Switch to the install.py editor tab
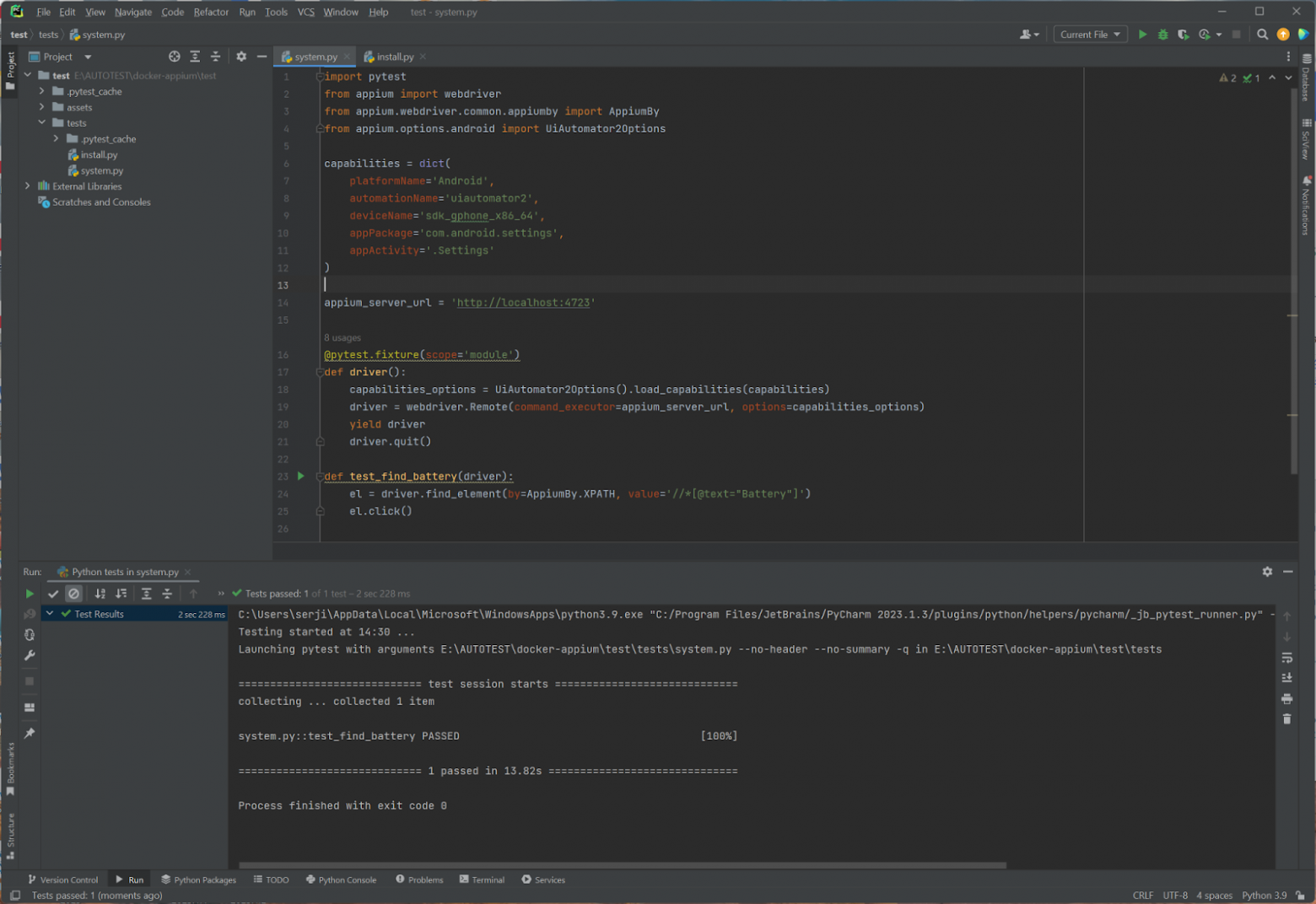This screenshot has width=1316, height=904. [x=394, y=56]
